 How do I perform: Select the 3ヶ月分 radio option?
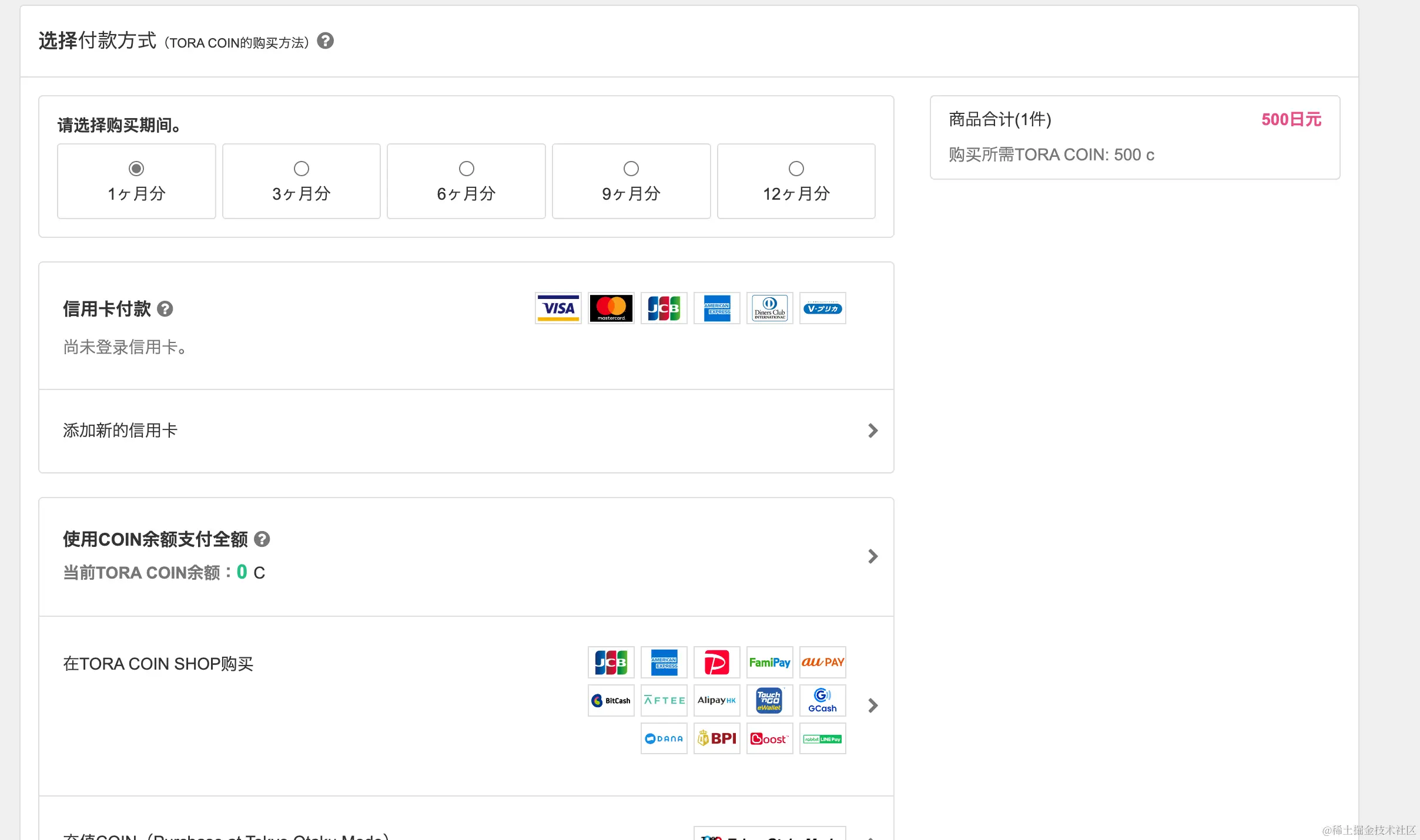(302, 169)
